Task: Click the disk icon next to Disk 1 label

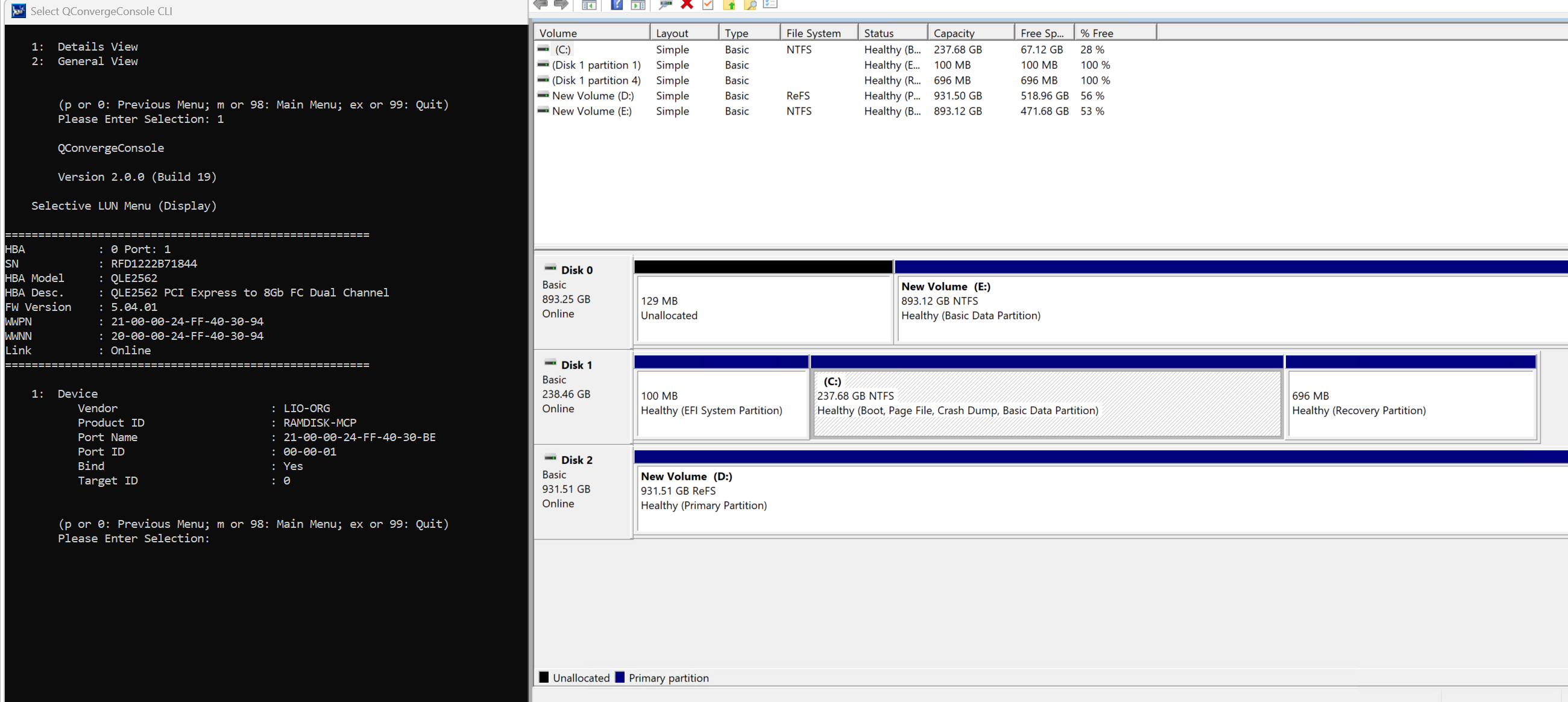Action: [x=550, y=363]
